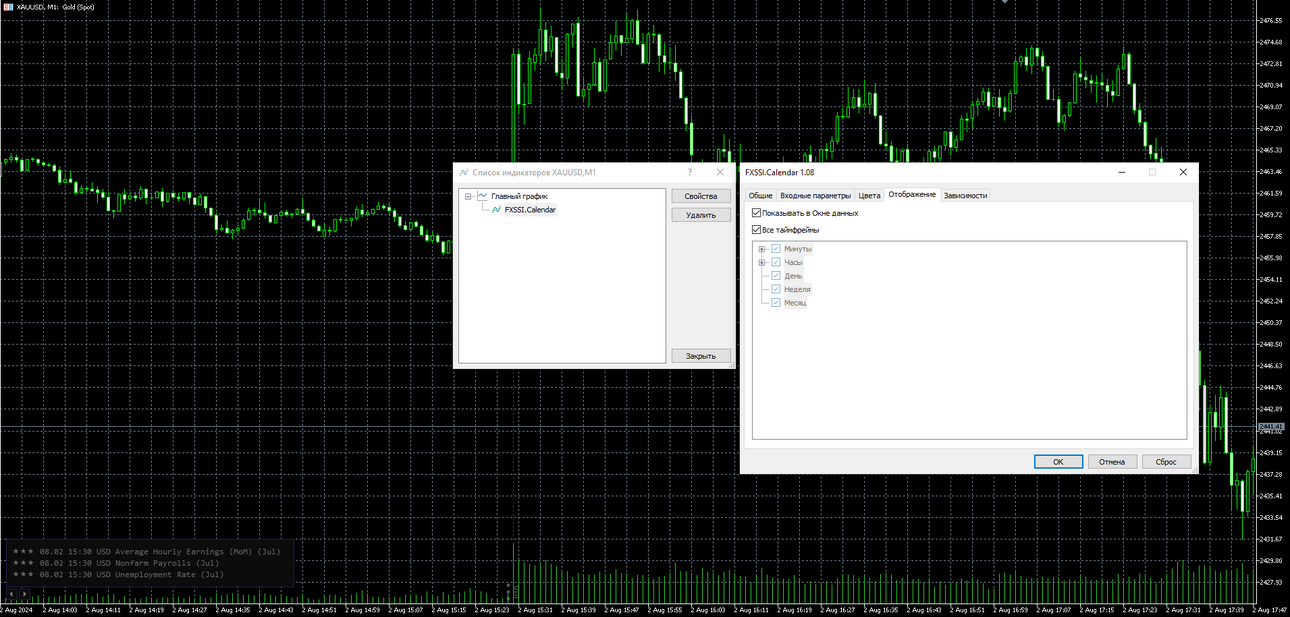Click the indicator icon in Список индикаторов title bar
The height and width of the screenshot is (617, 1290).
464,172
